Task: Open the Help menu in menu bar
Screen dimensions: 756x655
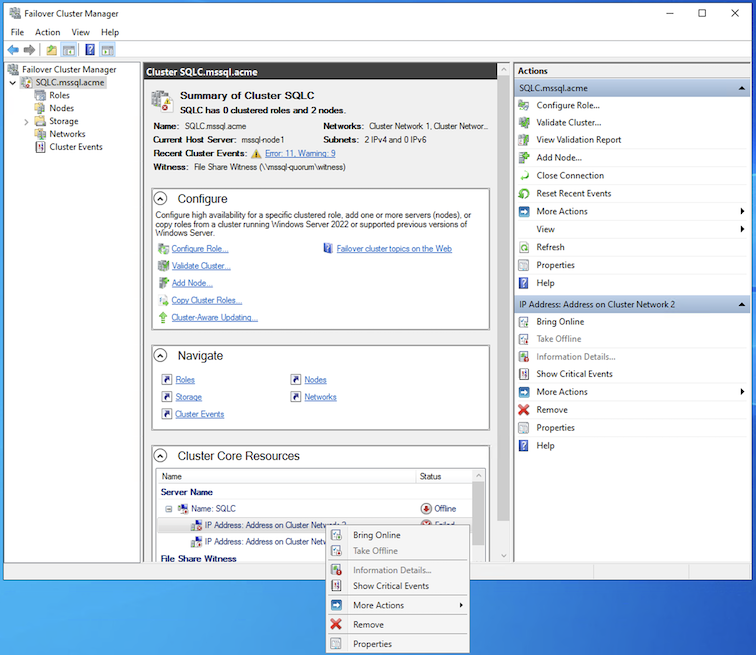Action: (x=110, y=32)
